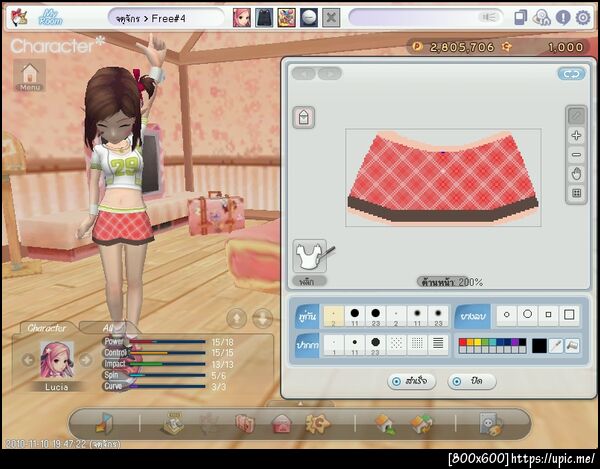The height and width of the screenshot is (469, 600).
Task: Select the soft size 23 brush
Action: (x=438, y=316)
